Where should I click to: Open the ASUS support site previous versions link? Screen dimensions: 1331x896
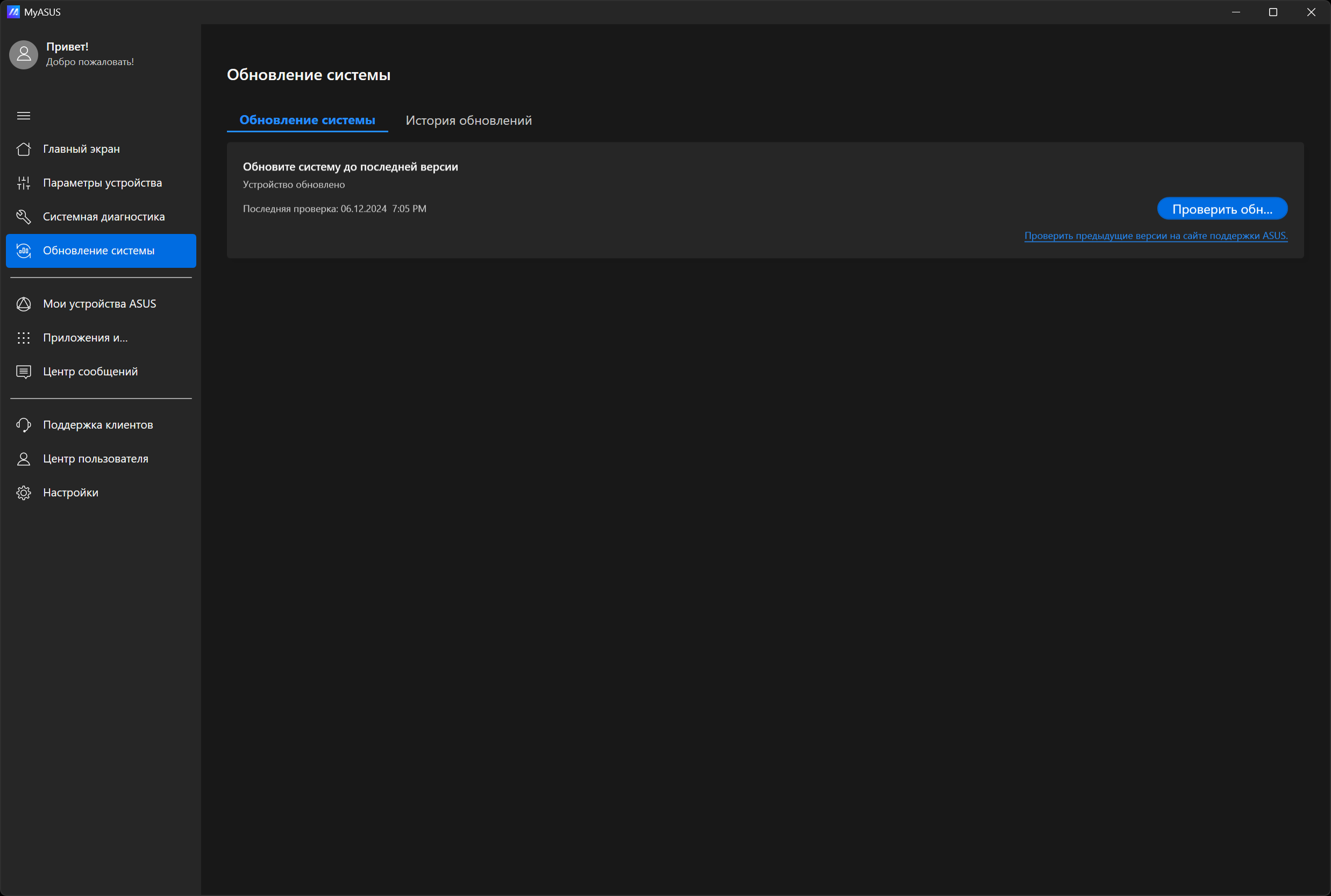(1155, 236)
